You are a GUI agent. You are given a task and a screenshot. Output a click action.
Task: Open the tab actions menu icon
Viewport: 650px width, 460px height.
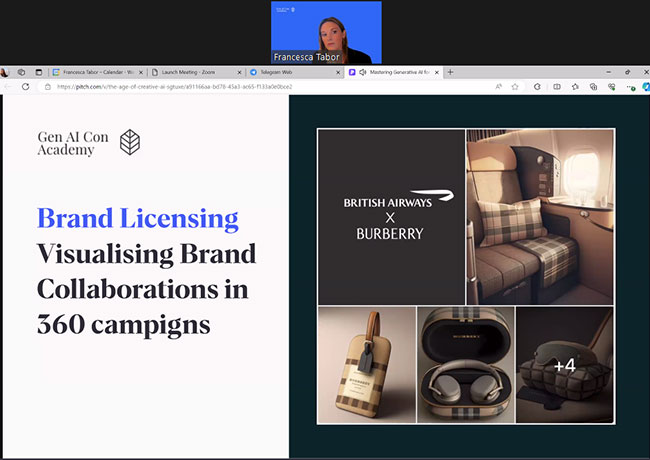tap(39, 73)
